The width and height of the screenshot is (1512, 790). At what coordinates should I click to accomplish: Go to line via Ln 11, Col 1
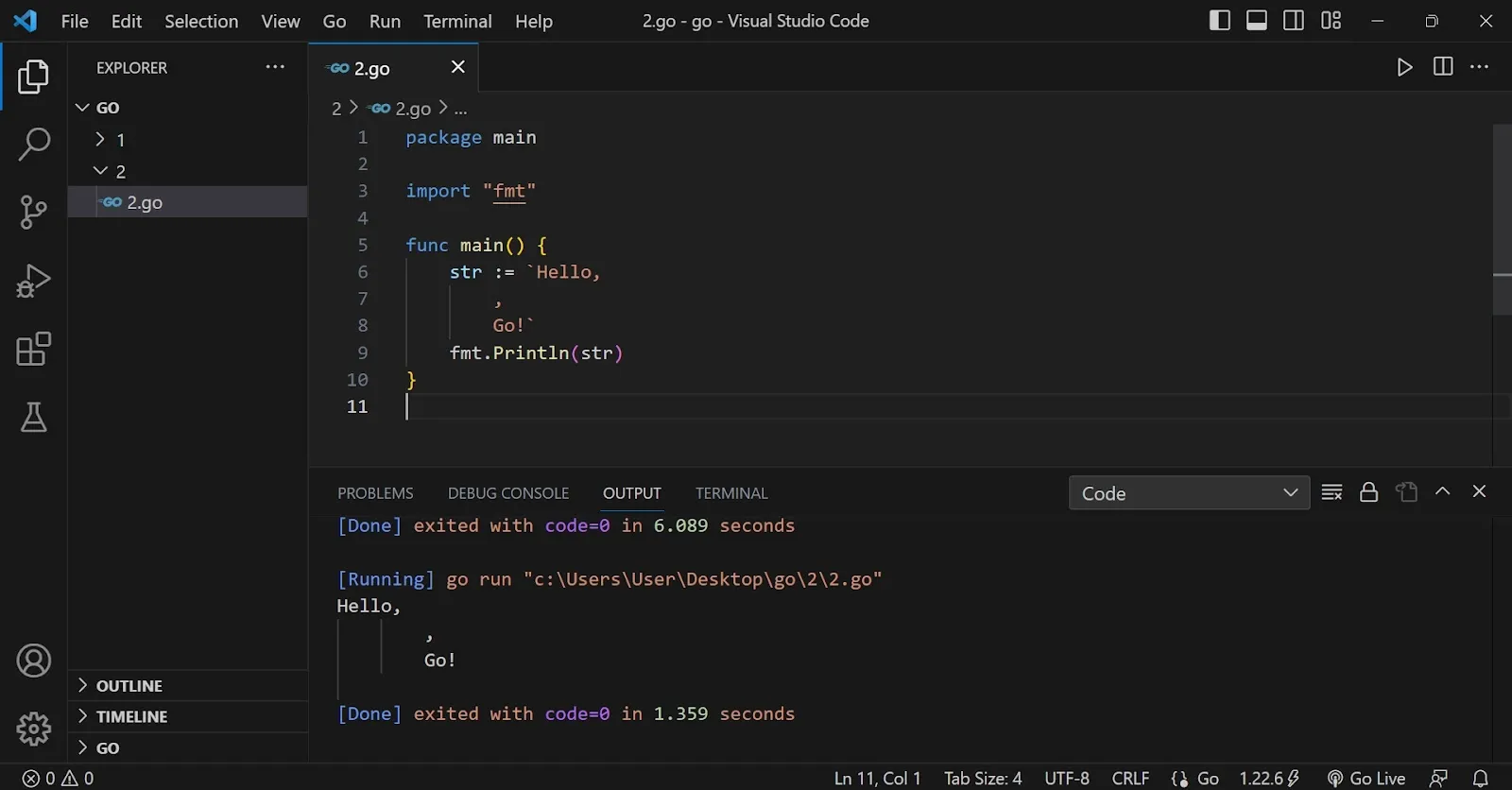click(877, 779)
